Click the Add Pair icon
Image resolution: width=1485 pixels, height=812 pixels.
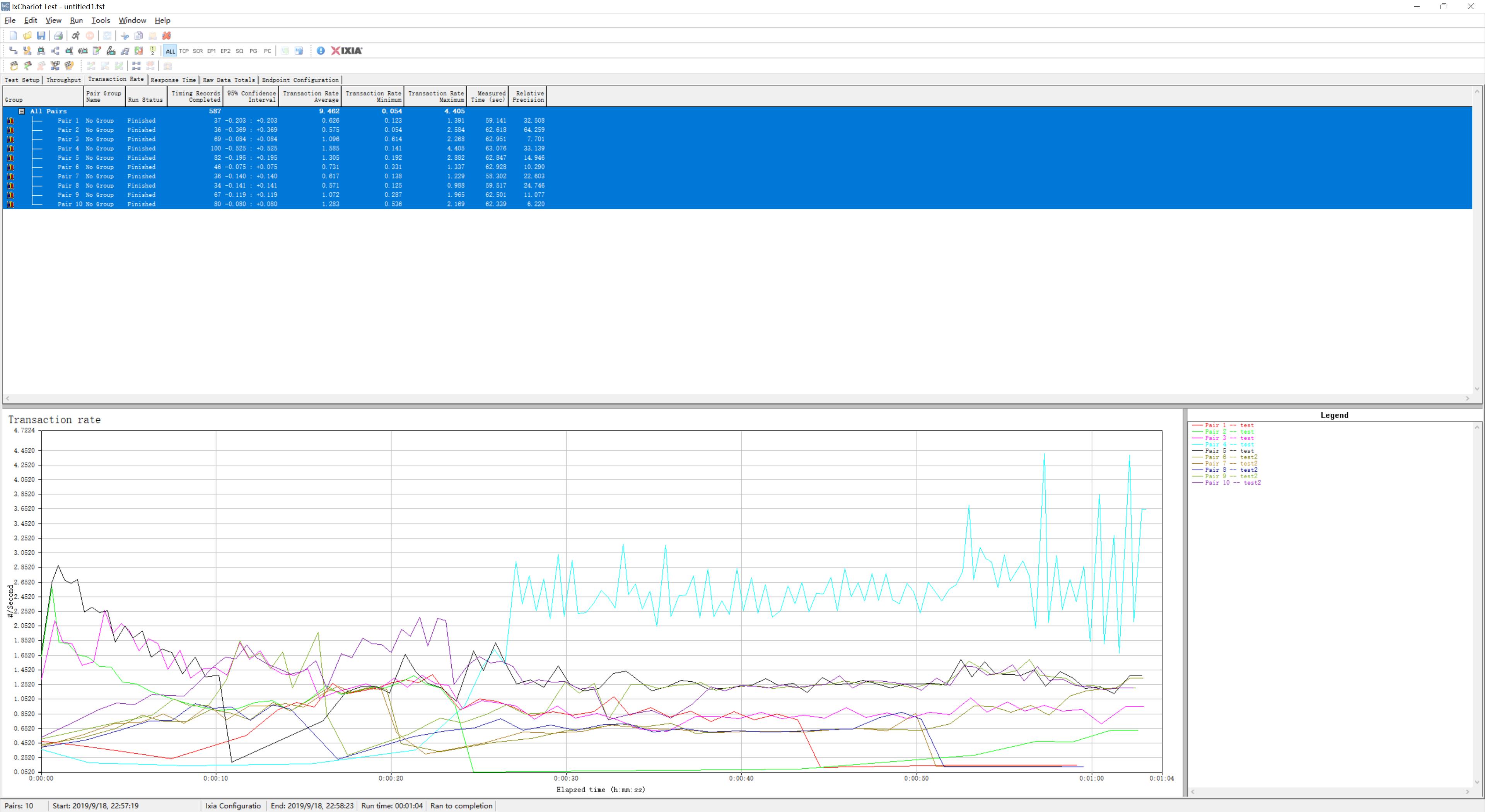point(13,51)
